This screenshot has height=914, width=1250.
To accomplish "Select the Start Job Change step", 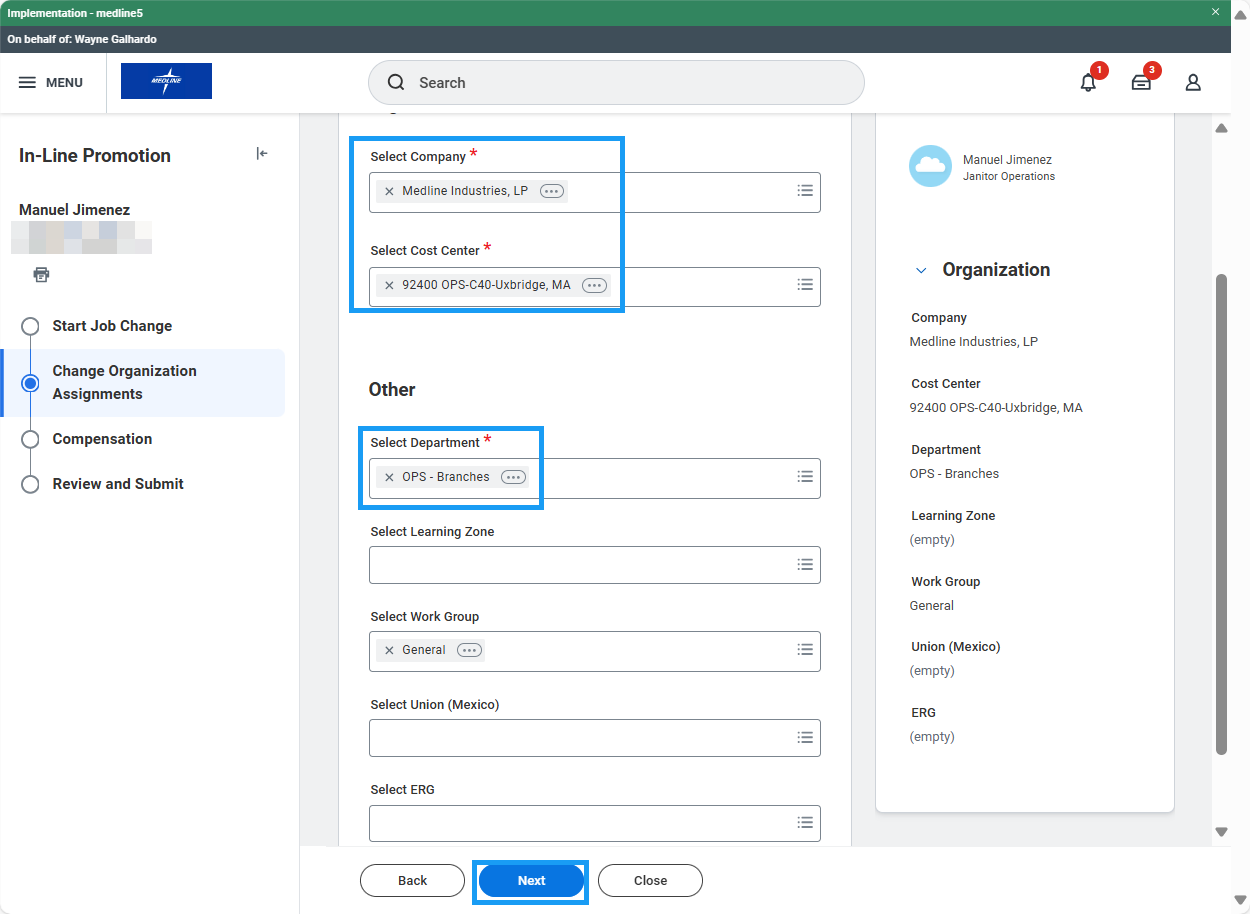I will pyautogui.click(x=112, y=326).
